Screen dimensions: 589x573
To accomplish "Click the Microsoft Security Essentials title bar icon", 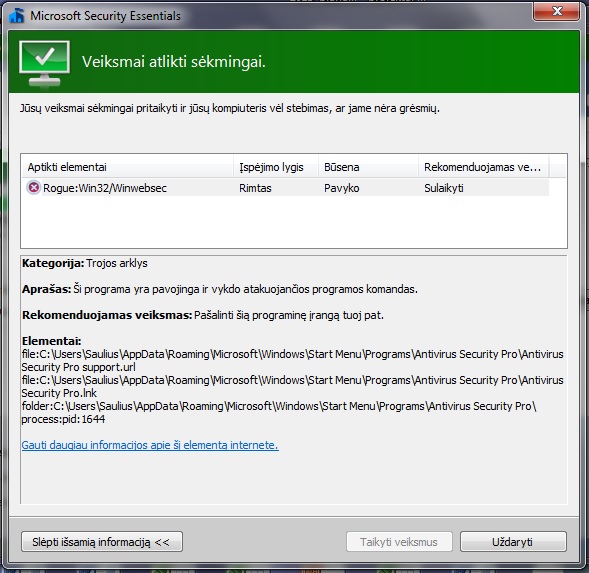I will (17, 16).
